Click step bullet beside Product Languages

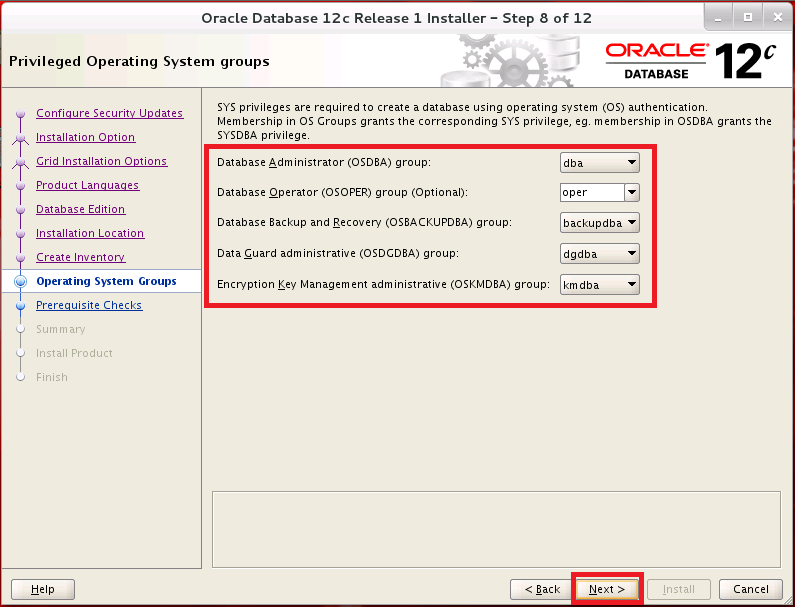(20, 186)
